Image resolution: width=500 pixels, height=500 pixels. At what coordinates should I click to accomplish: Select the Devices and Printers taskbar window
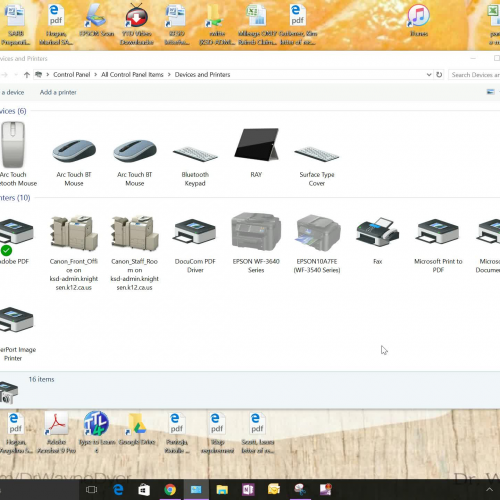pyautogui.click(x=196, y=489)
